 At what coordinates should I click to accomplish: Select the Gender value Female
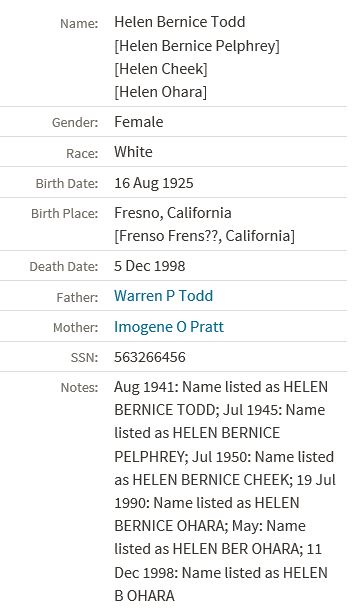(x=139, y=122)
